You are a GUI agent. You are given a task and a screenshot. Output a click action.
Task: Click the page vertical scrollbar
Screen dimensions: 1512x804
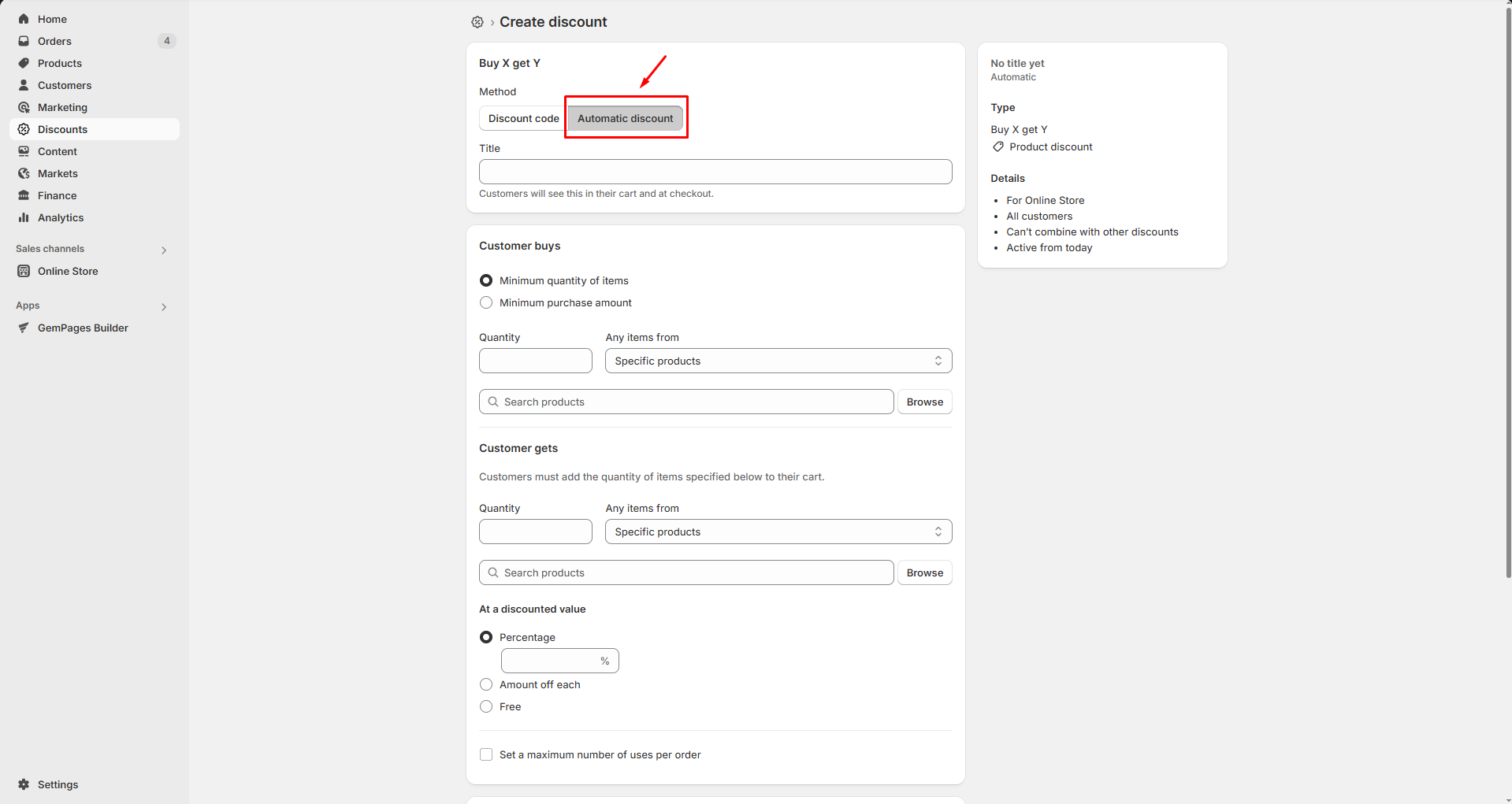1508,315
